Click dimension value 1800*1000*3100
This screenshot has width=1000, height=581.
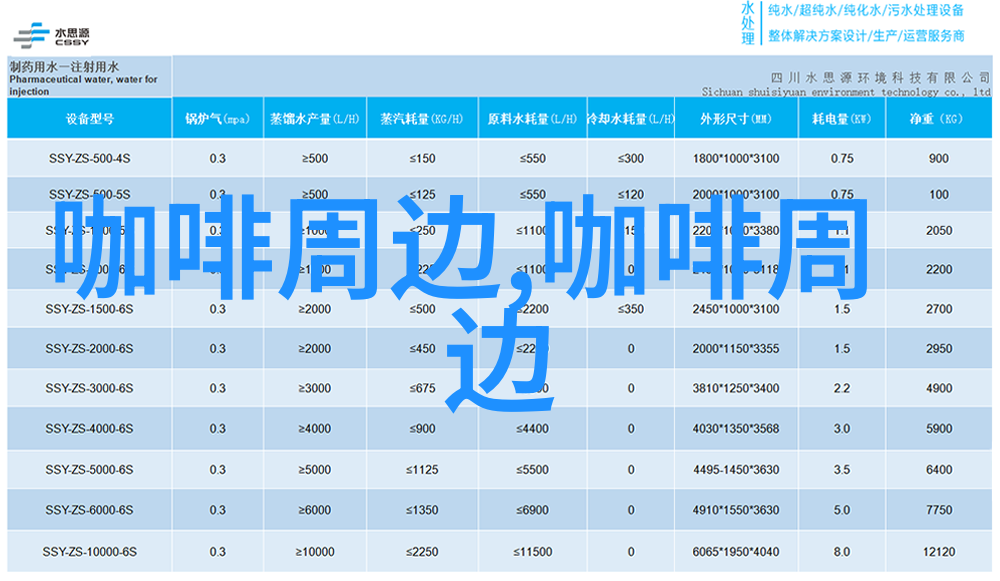[x=736, y=158]
